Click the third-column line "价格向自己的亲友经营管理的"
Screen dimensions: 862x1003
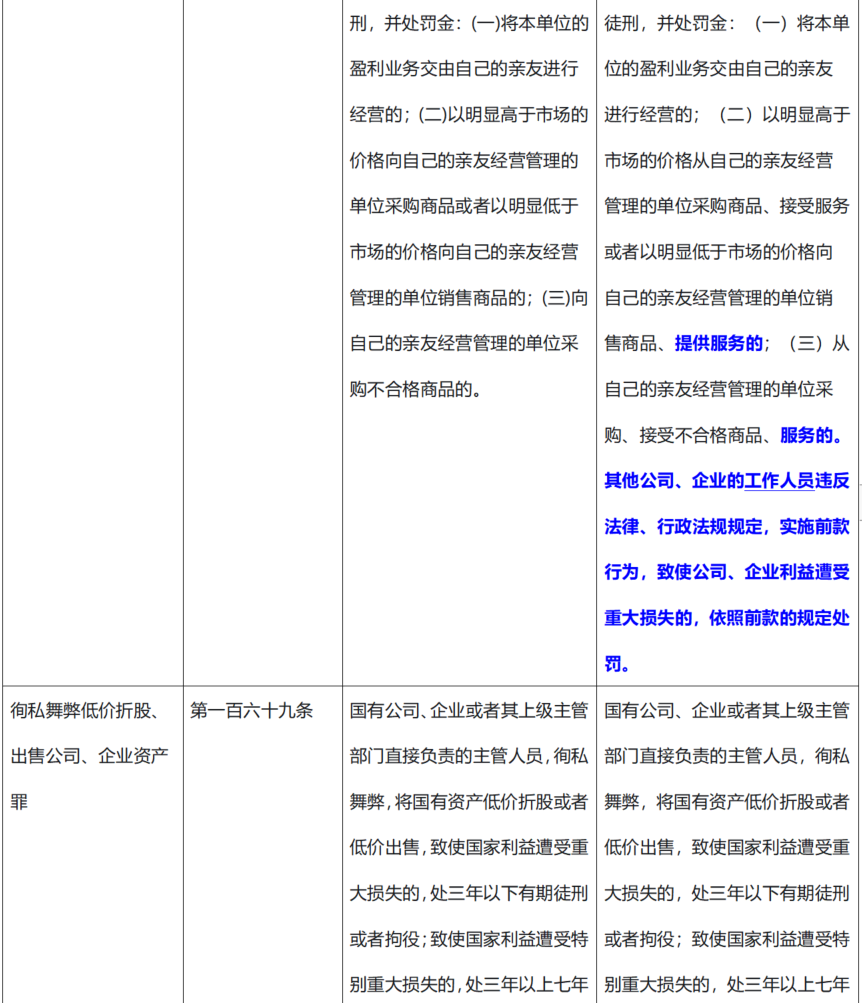click(464, 161)
